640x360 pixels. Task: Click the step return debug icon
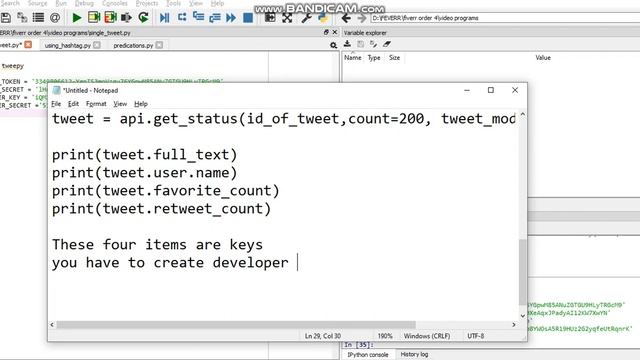[x=215, y=18]
